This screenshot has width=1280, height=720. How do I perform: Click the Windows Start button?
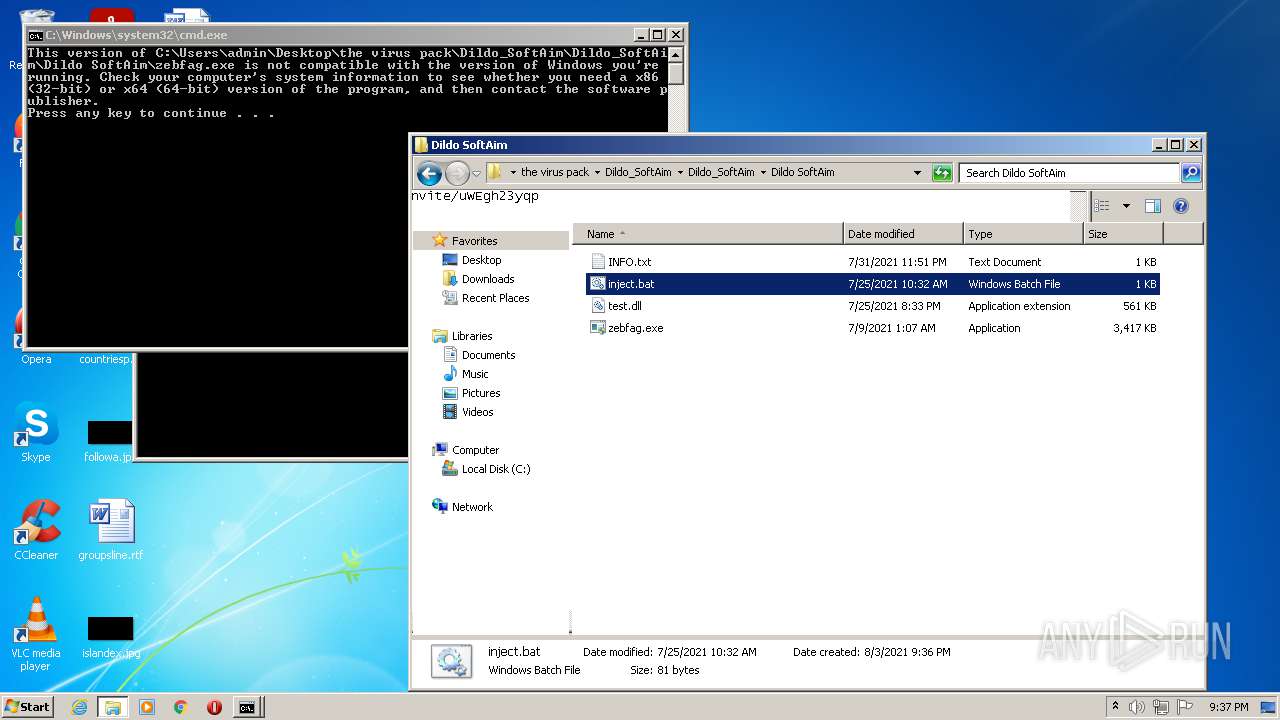pyautogui.click(x=27, y=707)
